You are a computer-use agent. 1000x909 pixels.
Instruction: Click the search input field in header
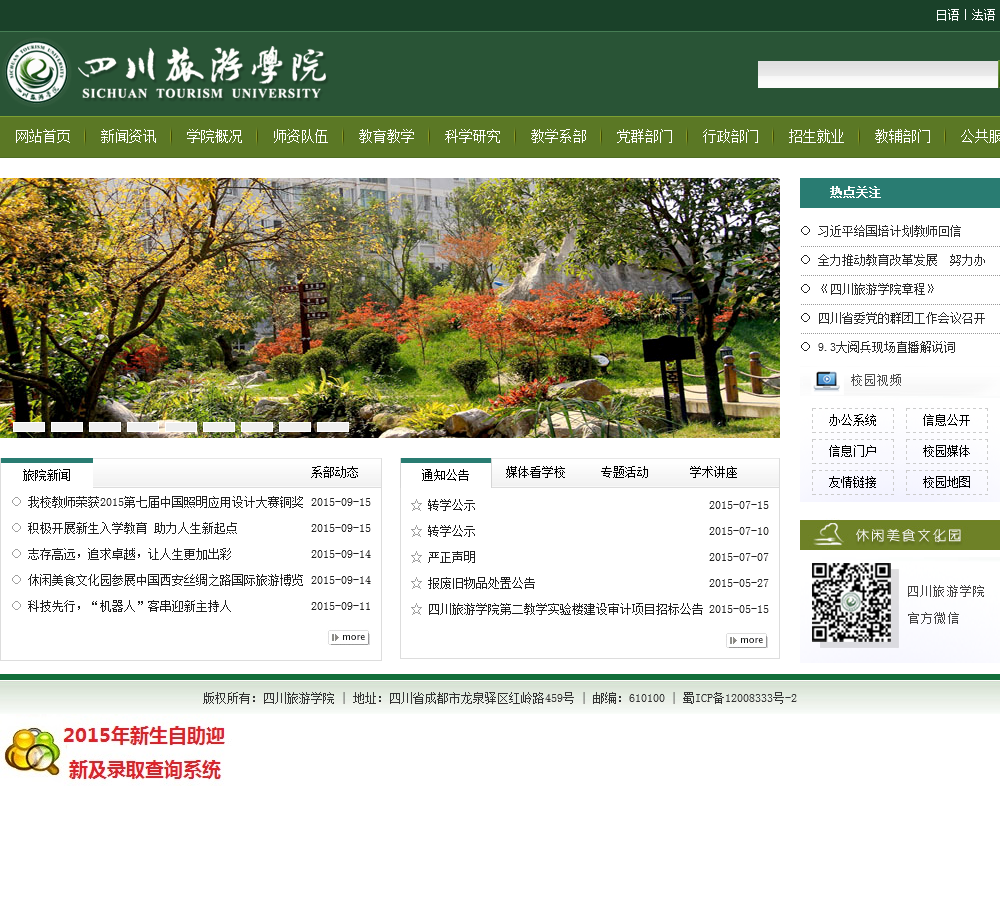[x=877, y=75]
